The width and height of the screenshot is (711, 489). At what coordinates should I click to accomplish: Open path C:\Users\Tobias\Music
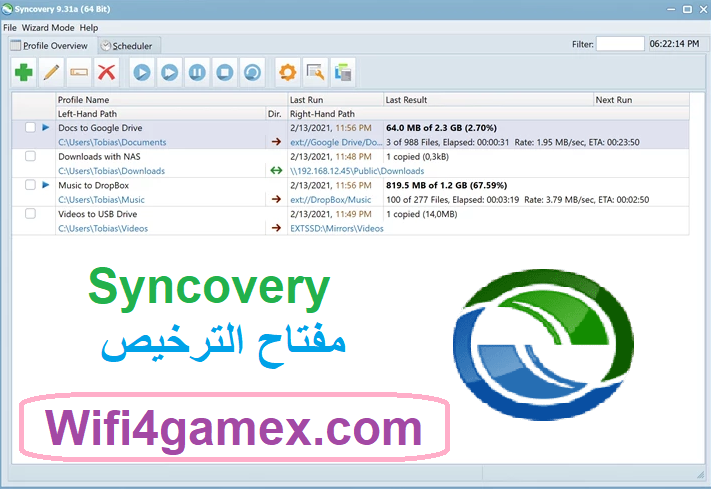(102, 200)
